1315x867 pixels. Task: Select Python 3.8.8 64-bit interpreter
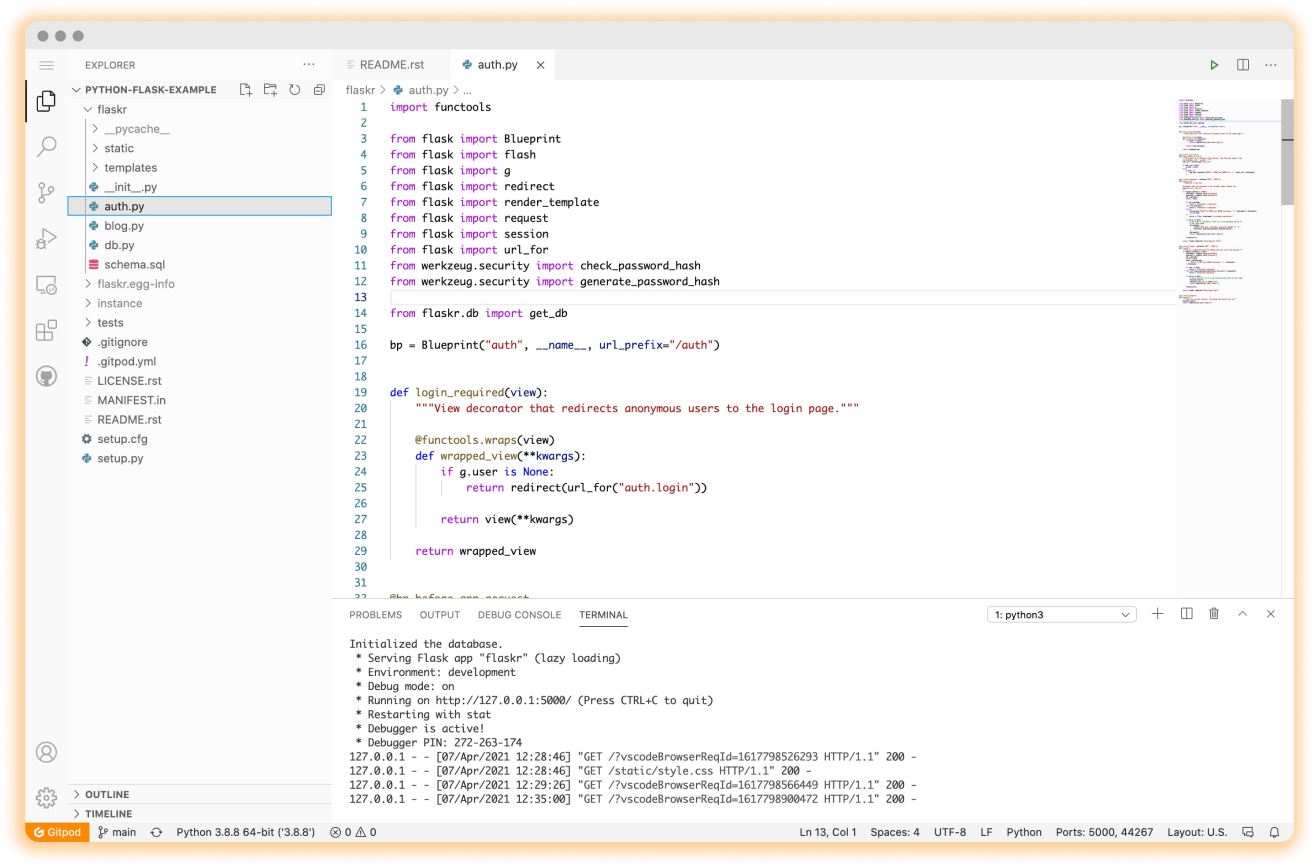click(245, 832)
